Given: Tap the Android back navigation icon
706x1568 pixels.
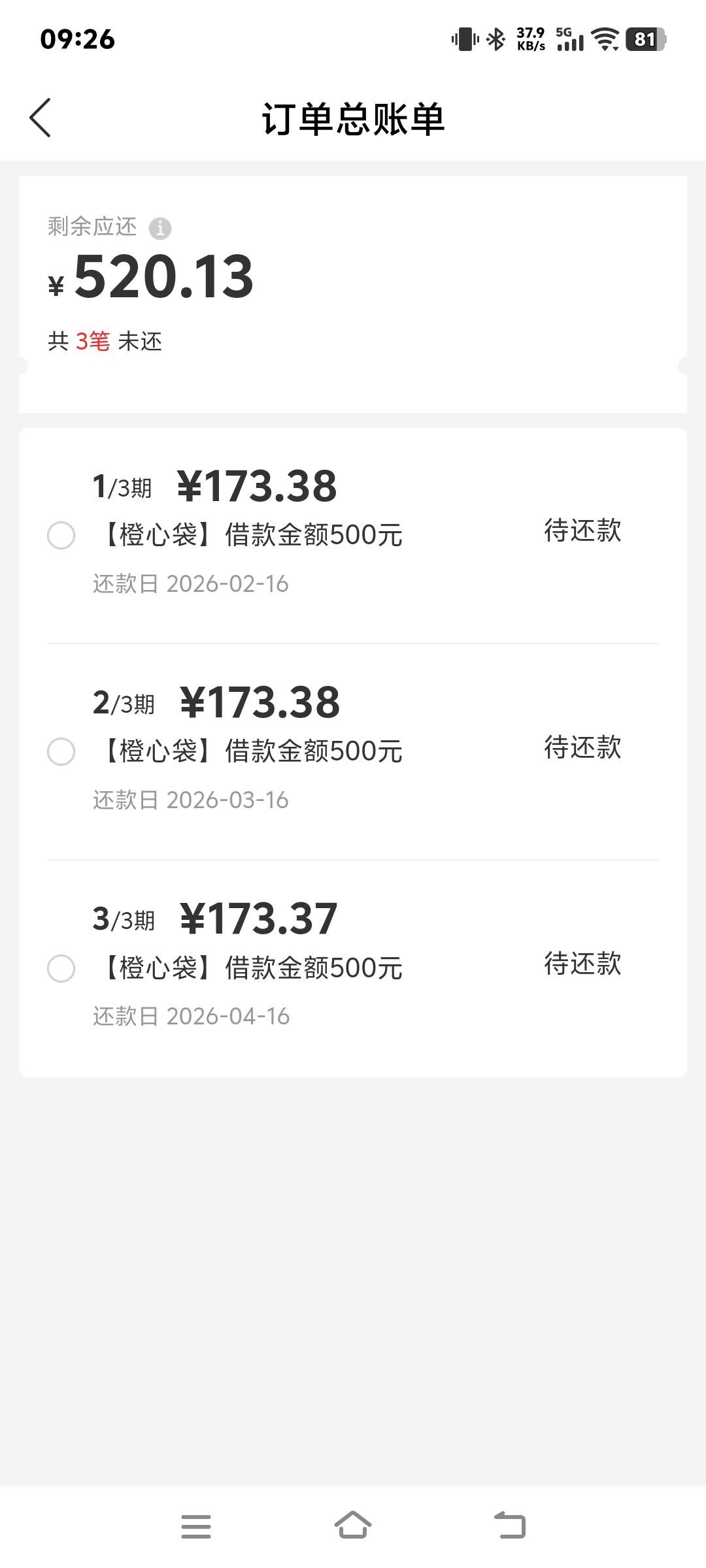Looking at the screenshot, I should (x=510, y=1526).
